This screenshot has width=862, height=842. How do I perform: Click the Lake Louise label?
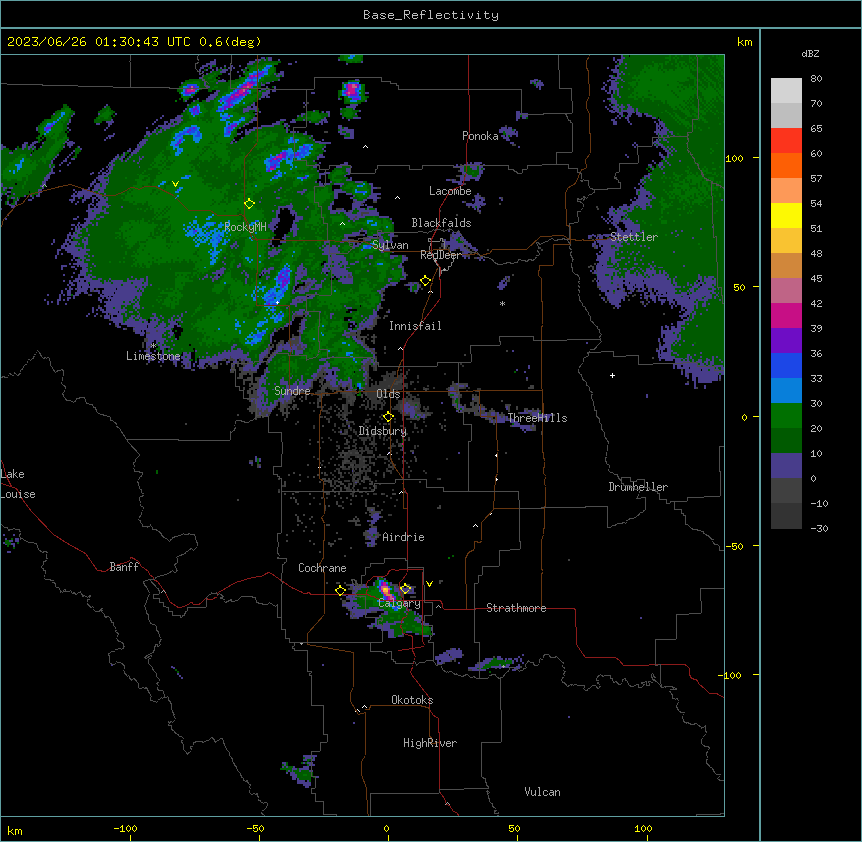pos(18,484)
